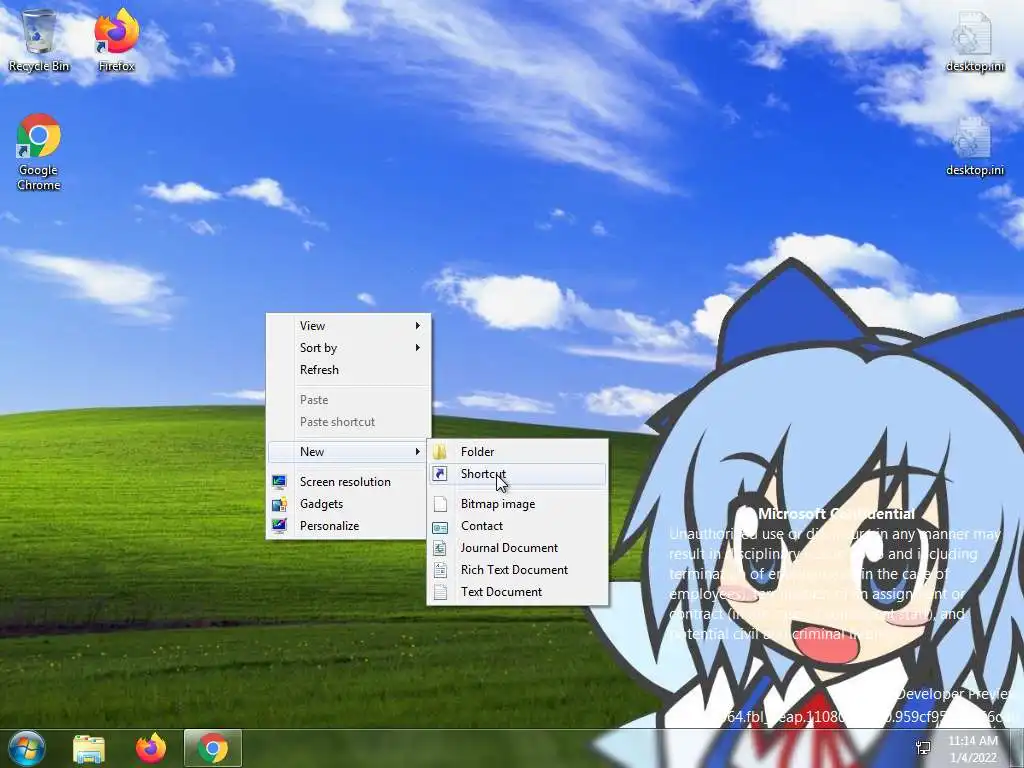The image size is (1024, 768).
Task: Select the upper desktop.ini file icon
Action: tap(974, 40)
